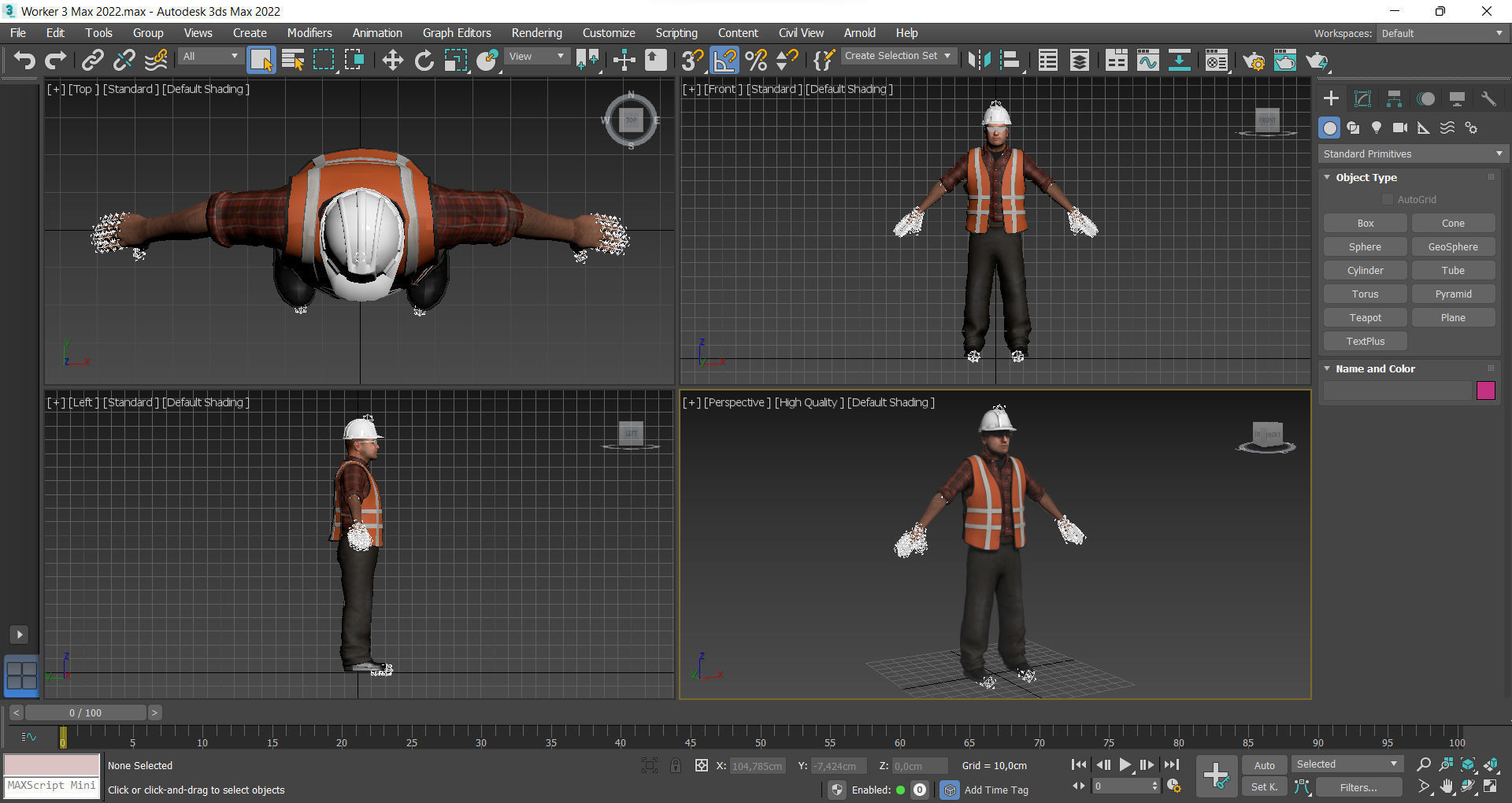
Task: Click the Sphere button
Action: click(x=1365, y=246)
